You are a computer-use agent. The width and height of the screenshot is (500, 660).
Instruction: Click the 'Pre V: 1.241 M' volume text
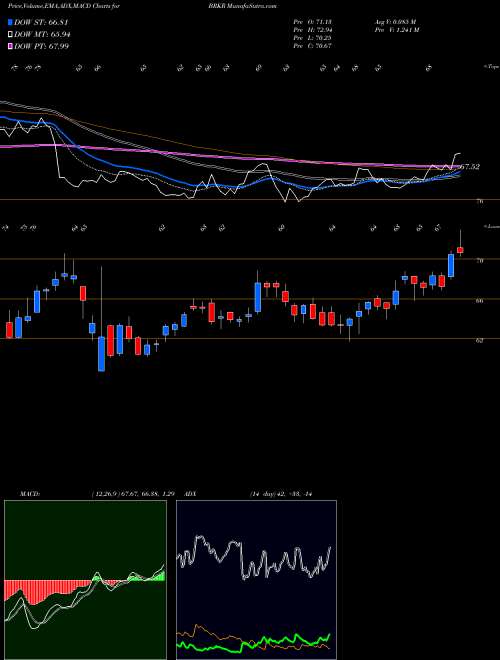pyautogui.click(x=396, y=30)
